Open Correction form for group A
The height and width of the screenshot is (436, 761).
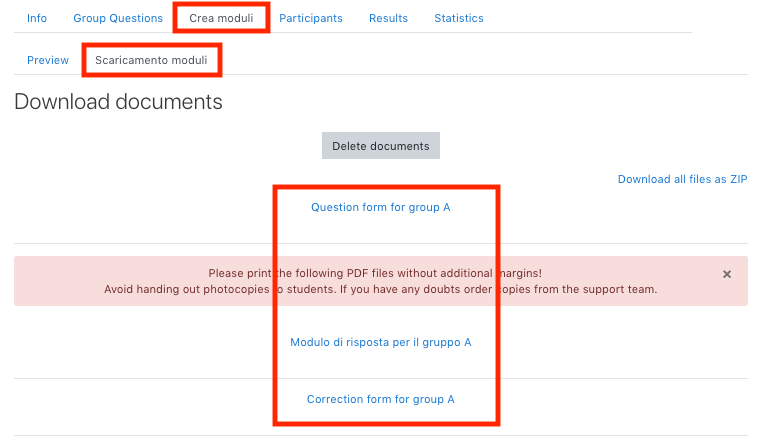(x=381, y=399)
